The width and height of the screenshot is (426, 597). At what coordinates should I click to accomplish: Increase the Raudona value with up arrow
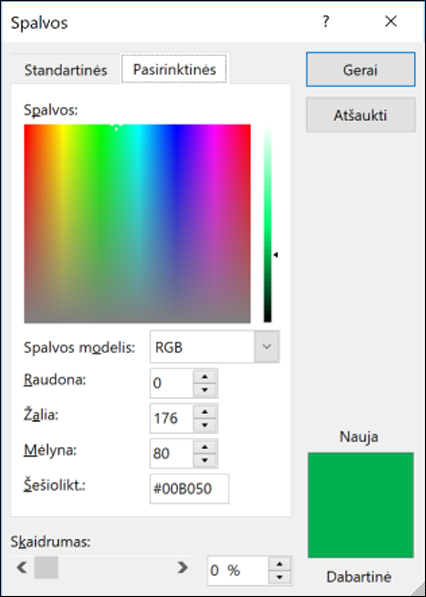pos(205,377)
